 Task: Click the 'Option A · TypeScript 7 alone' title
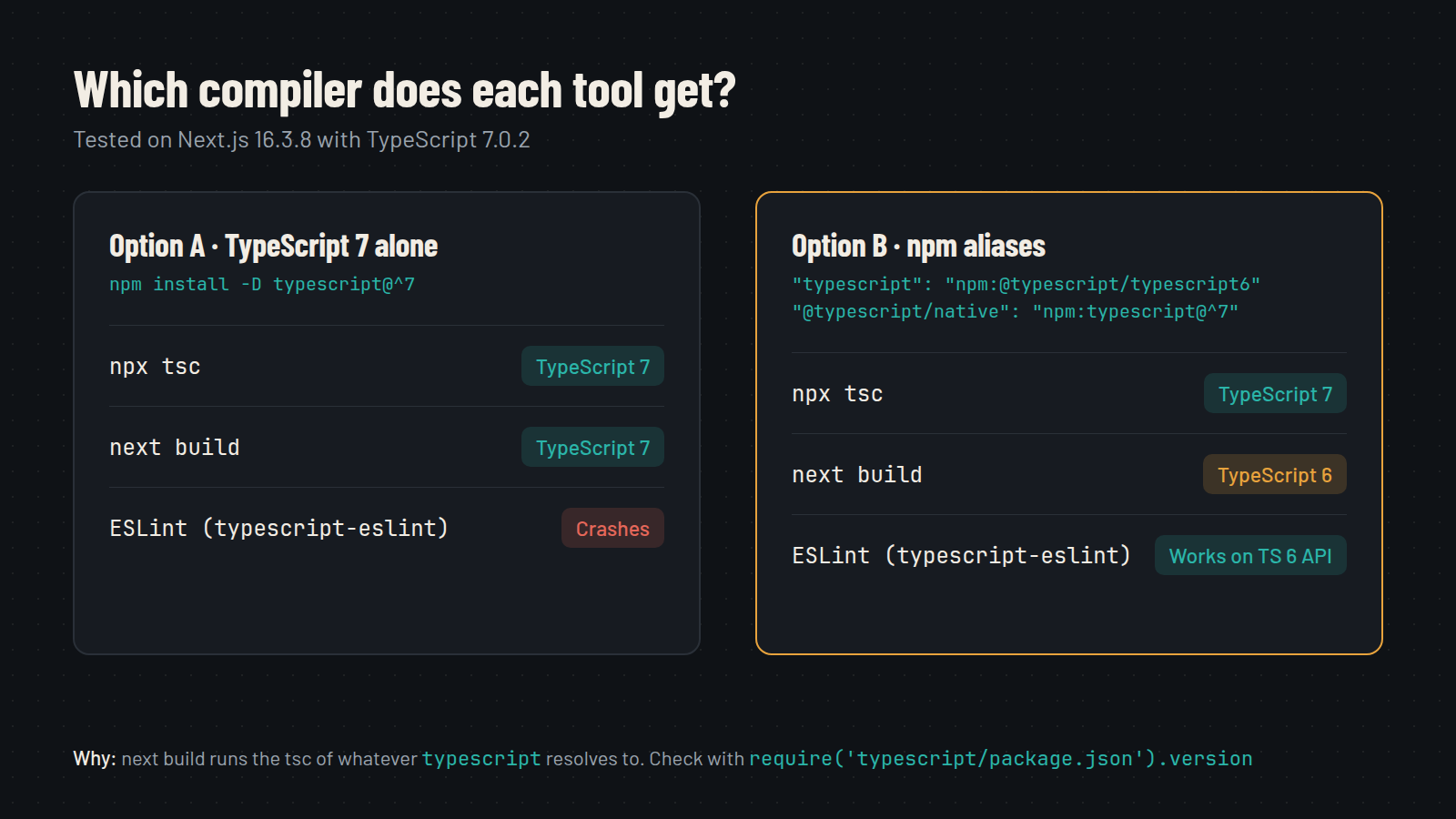point(273,246)
